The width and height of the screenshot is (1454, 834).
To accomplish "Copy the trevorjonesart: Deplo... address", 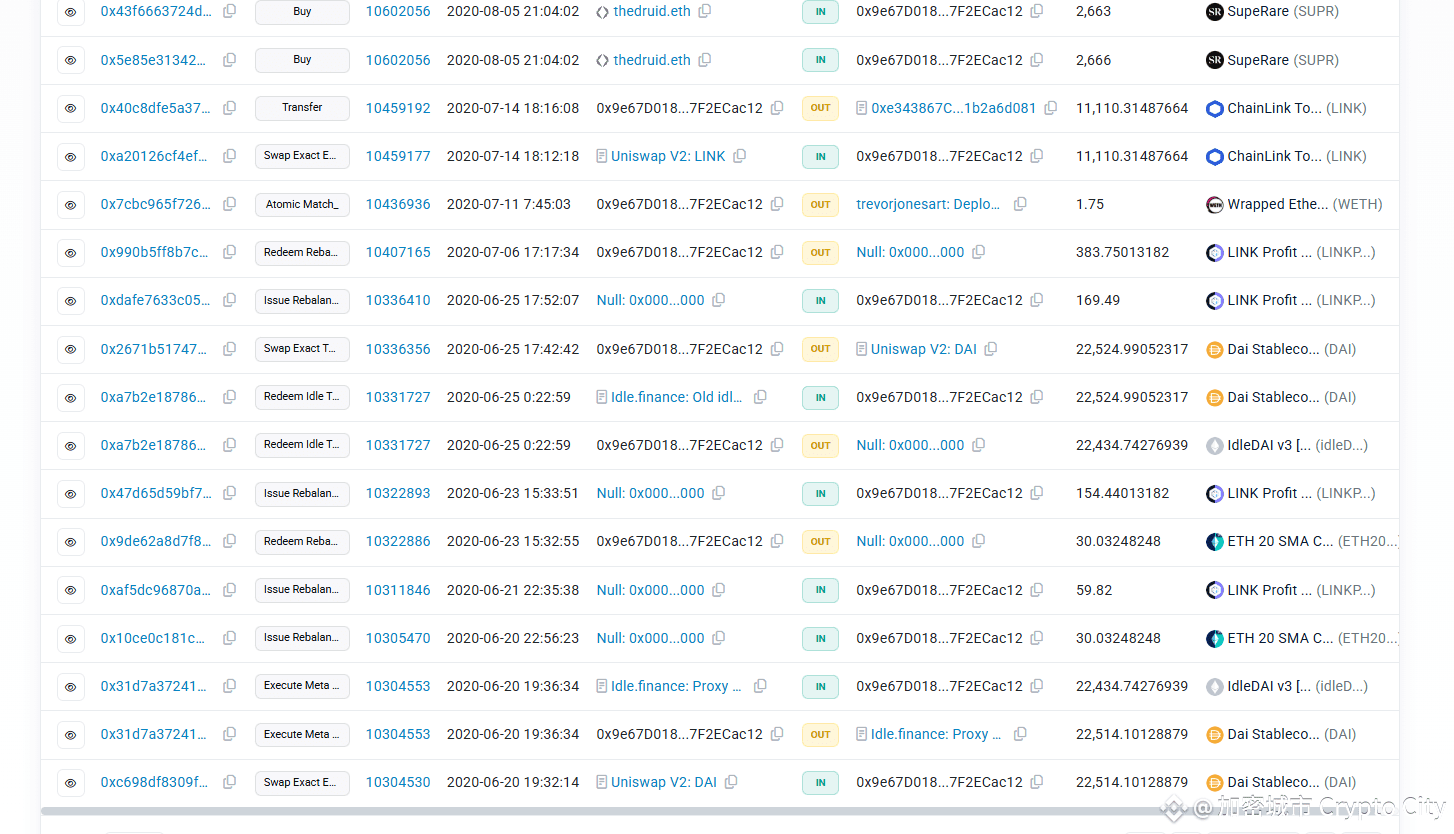I will tap(1020, 204).
